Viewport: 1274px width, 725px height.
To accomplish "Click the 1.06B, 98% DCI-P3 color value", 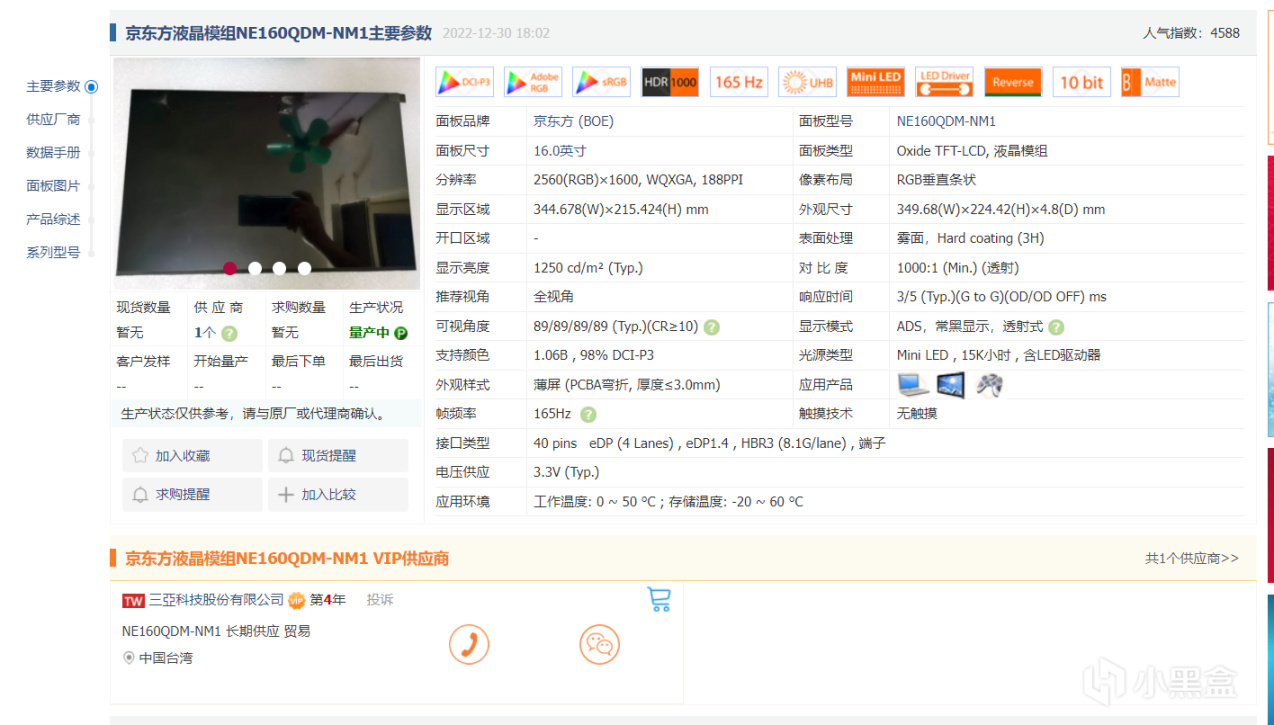I will coord(594,355).
